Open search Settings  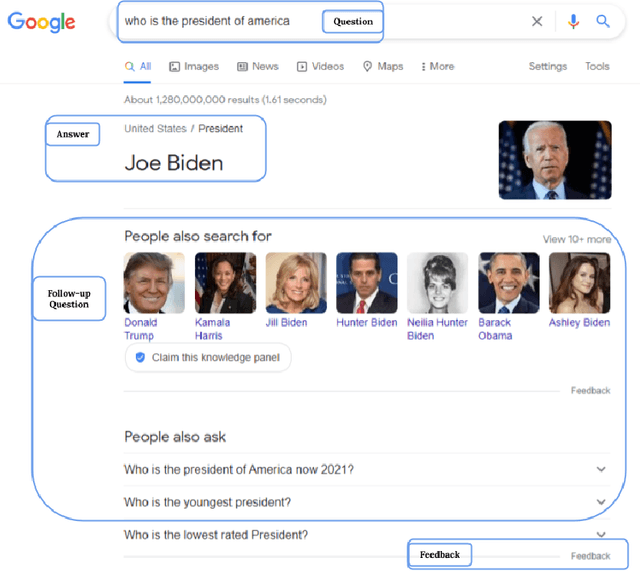tap(547, 66)
